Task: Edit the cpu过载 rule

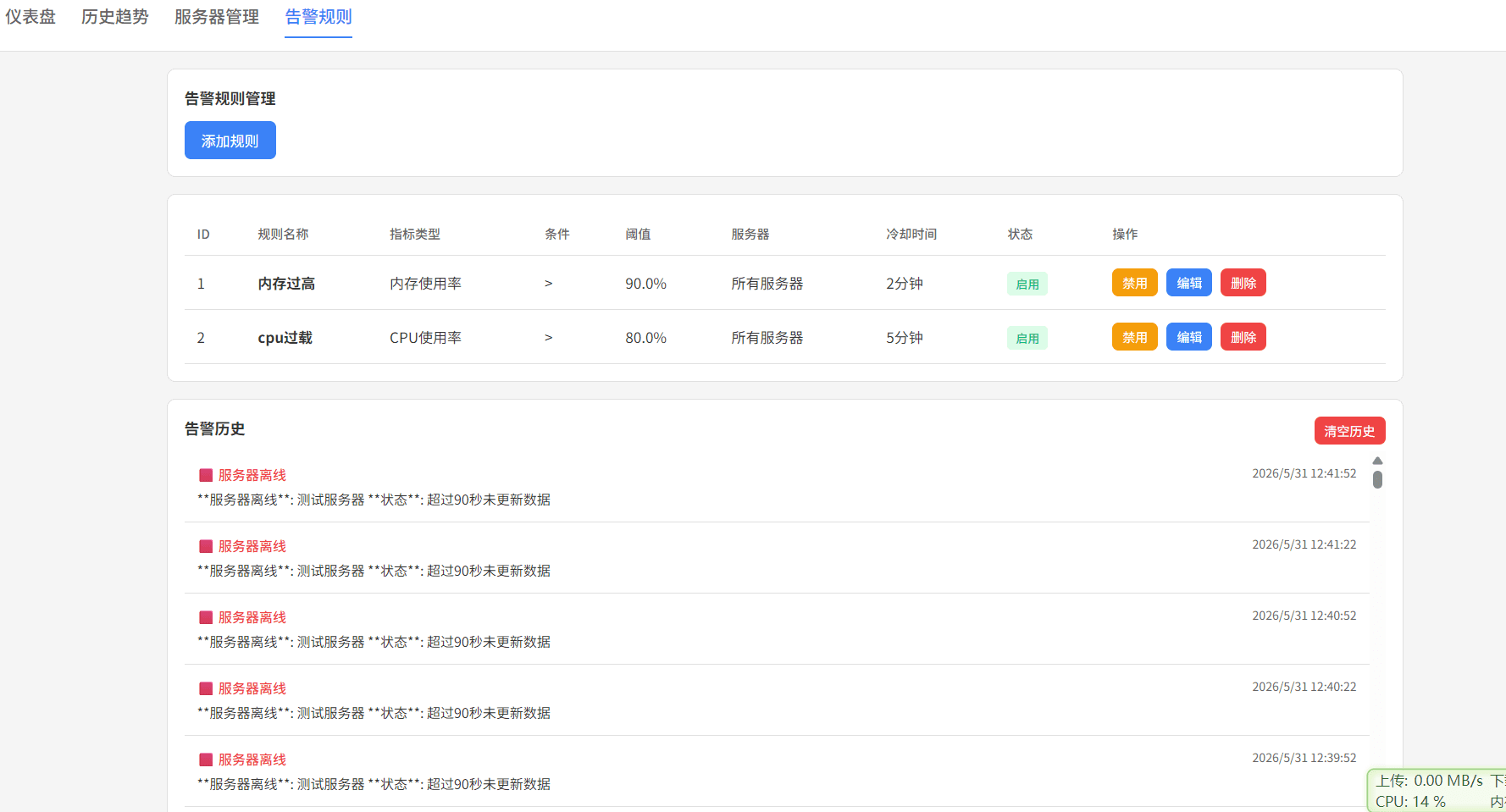Action: pyautogui.click(x=1189, y=337)
